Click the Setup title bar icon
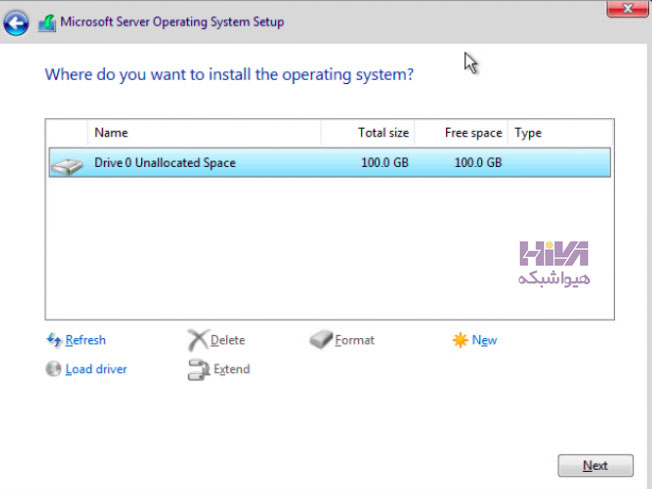652x489 pixels. tap(47, 23)
